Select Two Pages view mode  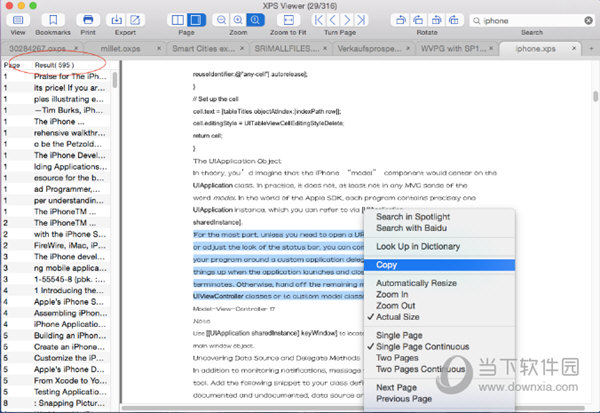point(439,358)
